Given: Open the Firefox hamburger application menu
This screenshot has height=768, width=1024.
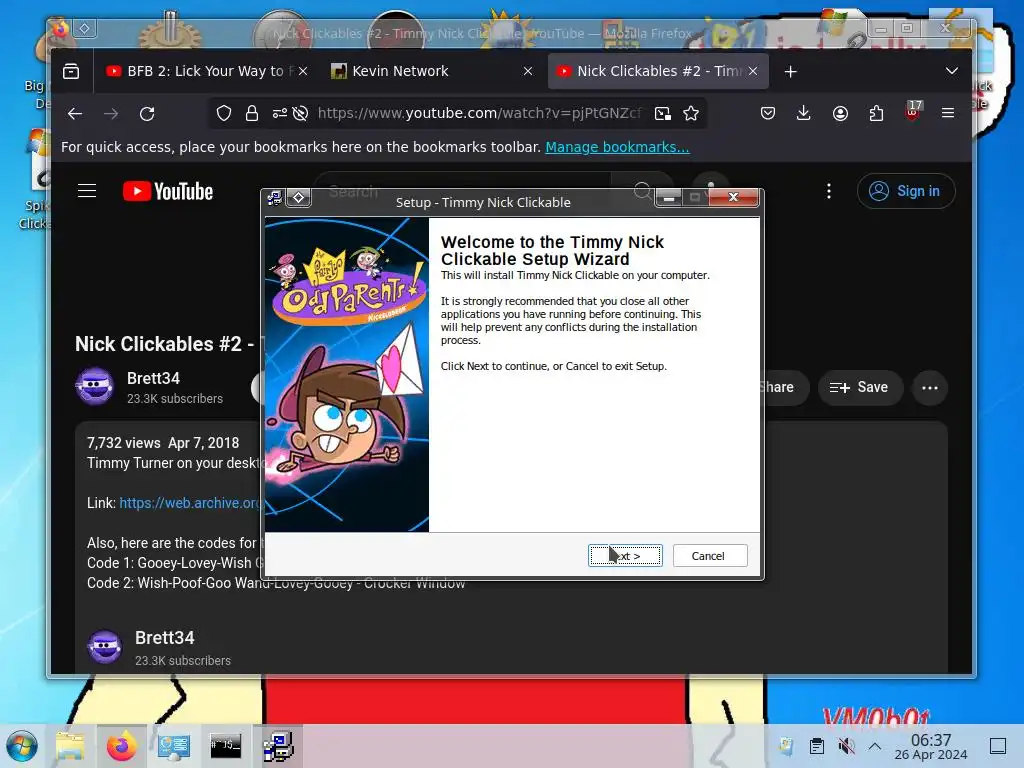Looking at the screenshot, I should (948, 114).
